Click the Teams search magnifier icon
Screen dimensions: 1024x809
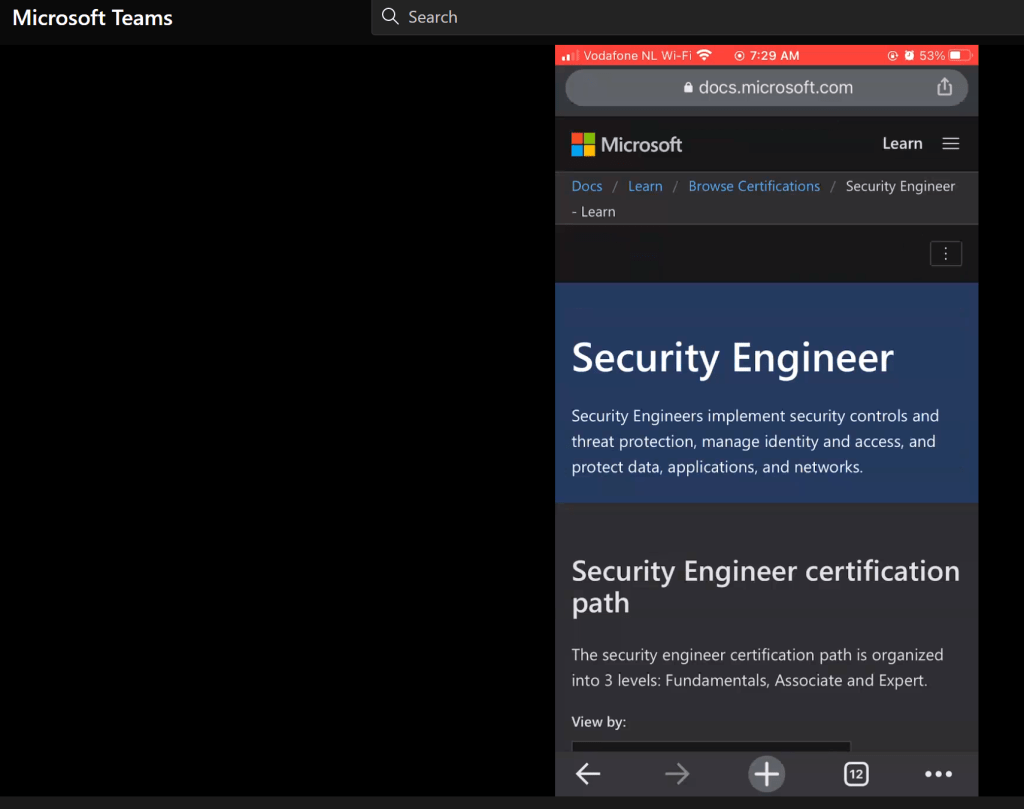click(390, 17)
